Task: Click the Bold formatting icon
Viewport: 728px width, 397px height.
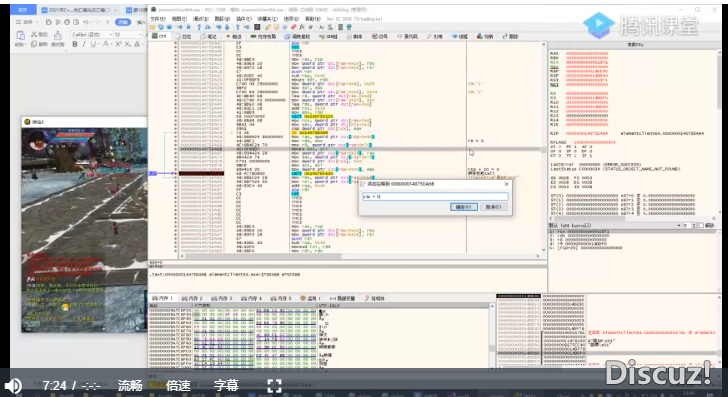Action: click(x=75, y=44)
